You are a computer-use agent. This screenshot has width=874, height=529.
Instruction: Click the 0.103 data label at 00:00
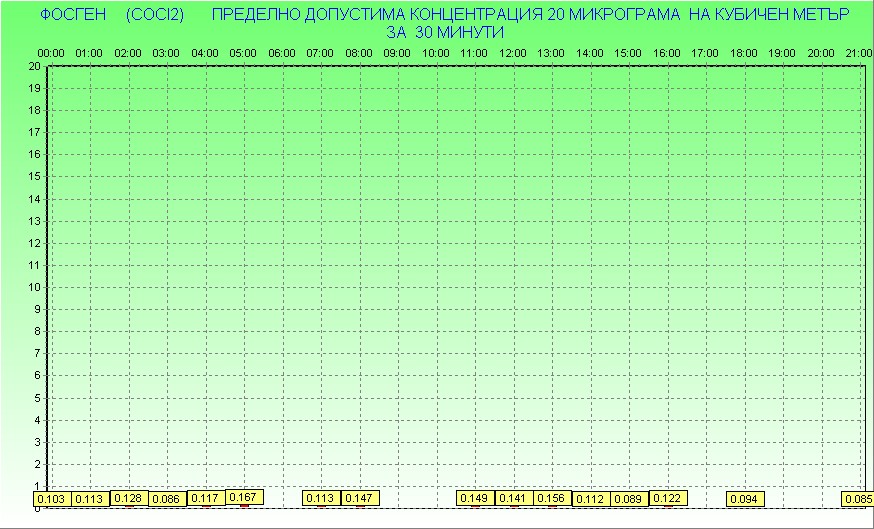(x=50, y=499)
